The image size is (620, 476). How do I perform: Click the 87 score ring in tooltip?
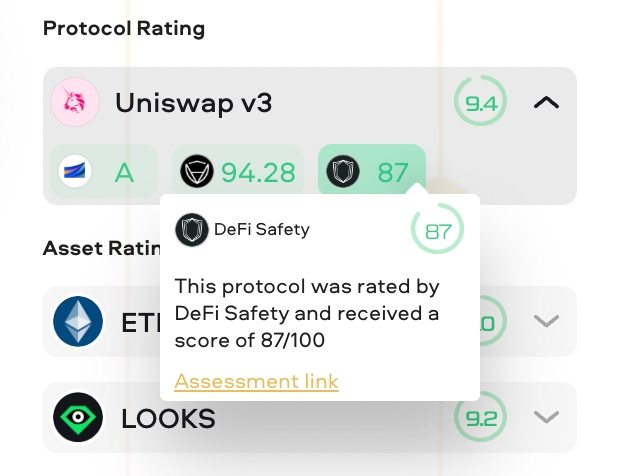coord(438,231)
